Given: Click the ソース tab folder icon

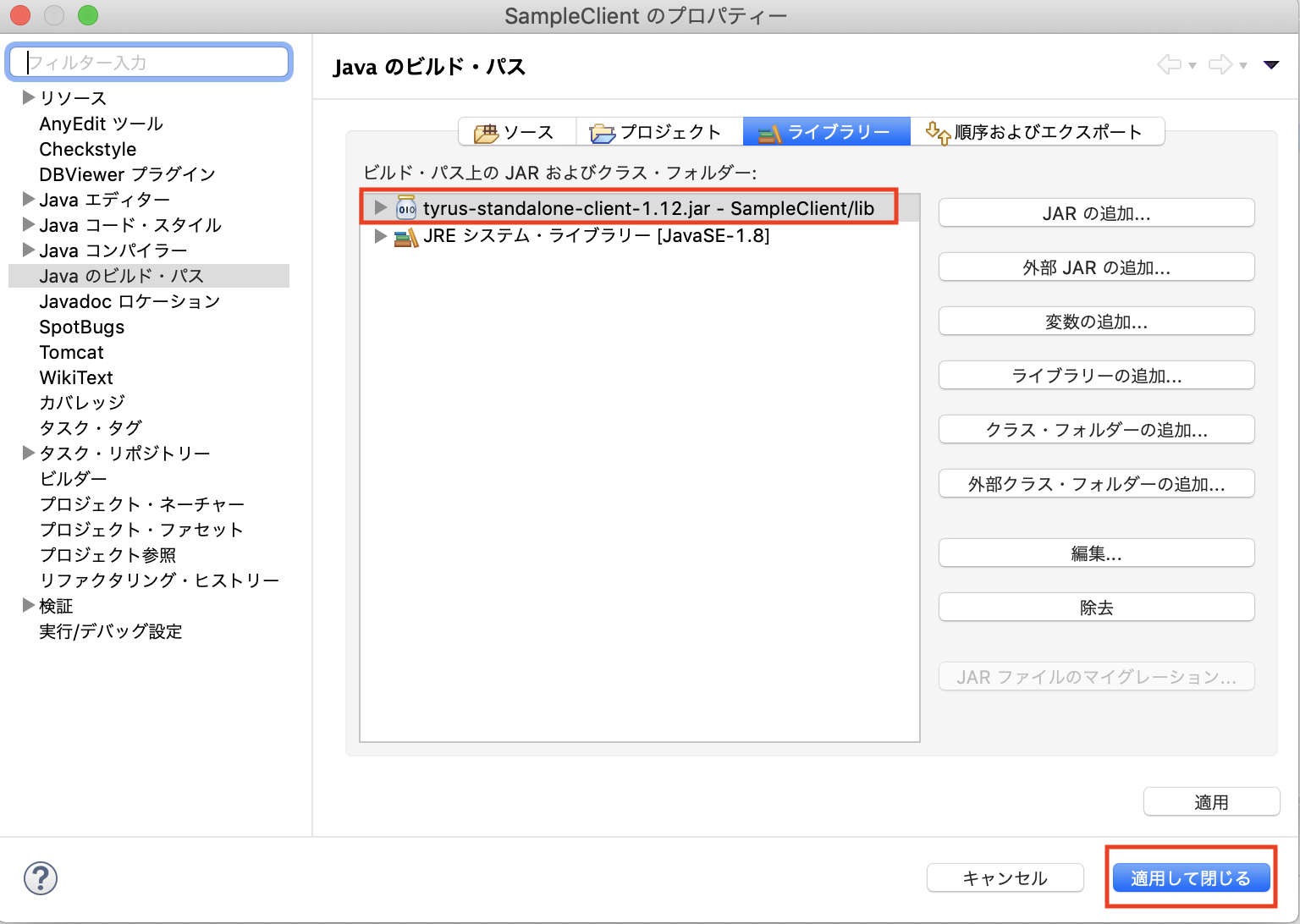Looking at the screenshot, I should coord(487,133).
